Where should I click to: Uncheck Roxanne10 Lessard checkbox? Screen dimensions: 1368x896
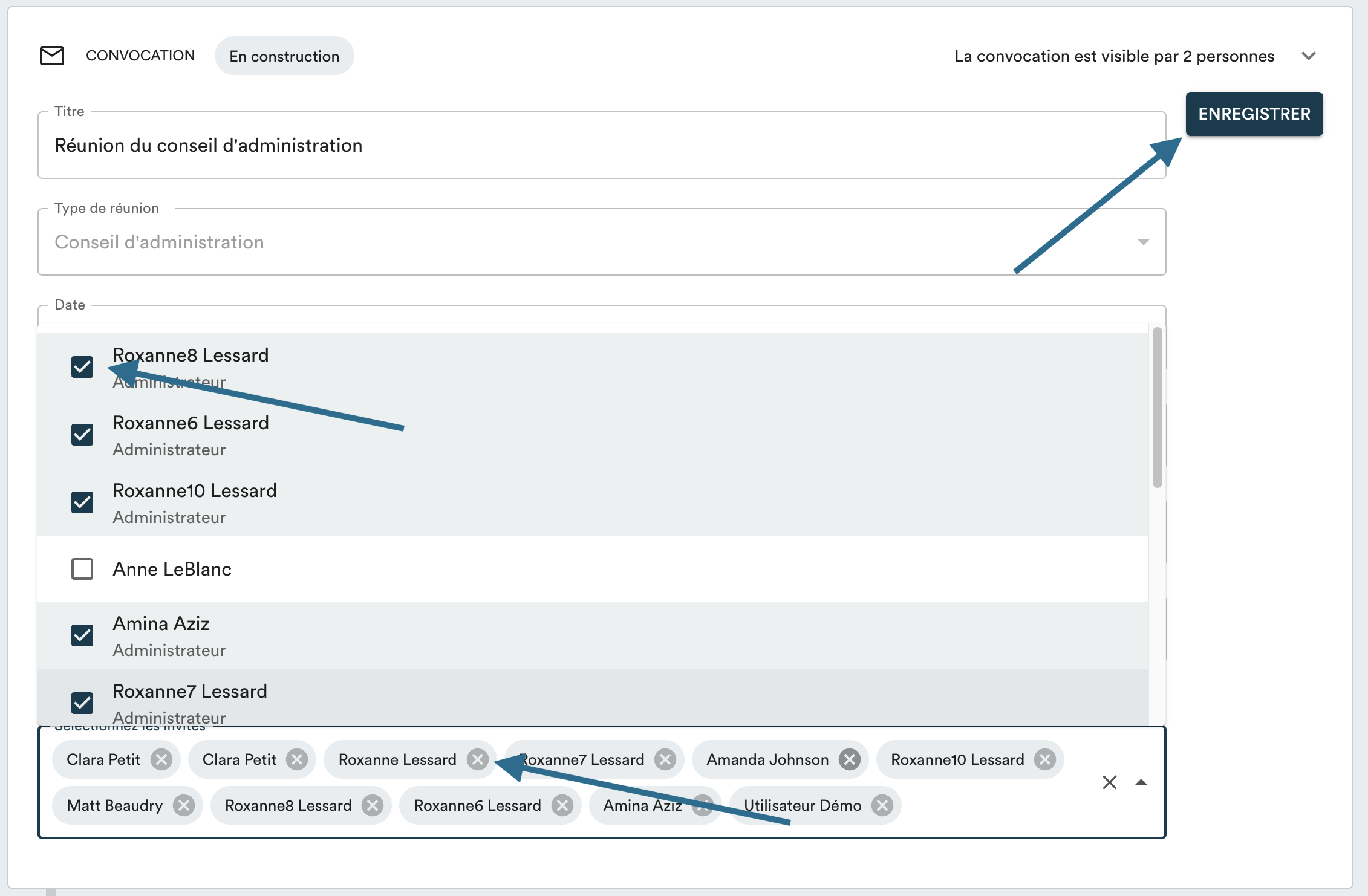pos(82,502)
